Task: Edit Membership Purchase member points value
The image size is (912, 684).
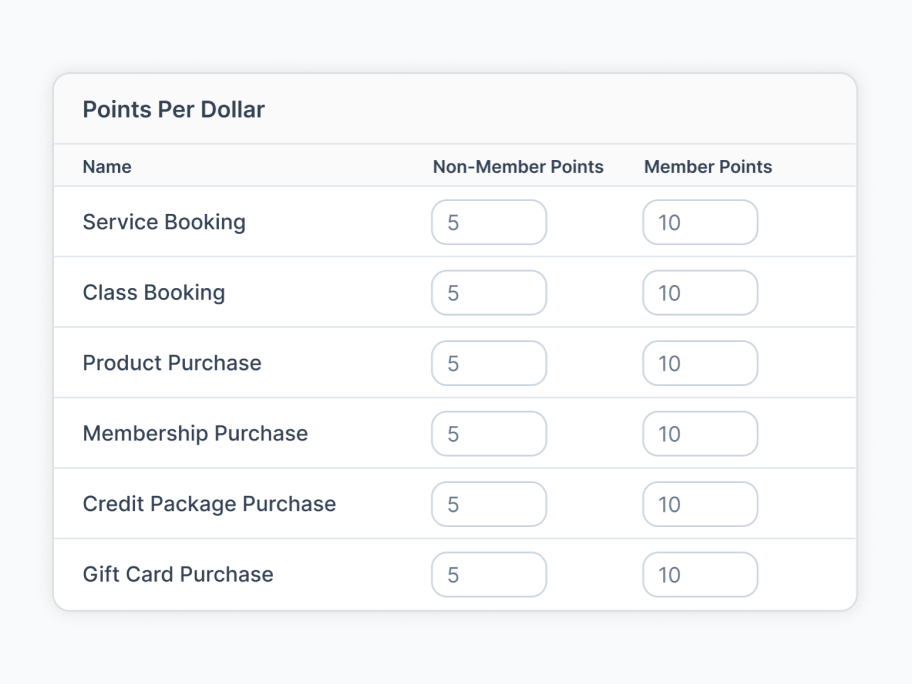Action: (x=700, y=433)
